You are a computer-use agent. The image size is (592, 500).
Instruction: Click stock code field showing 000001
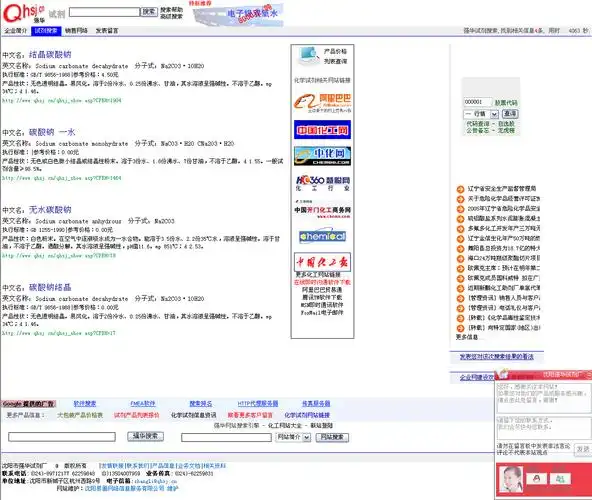(x=478, y=102)
